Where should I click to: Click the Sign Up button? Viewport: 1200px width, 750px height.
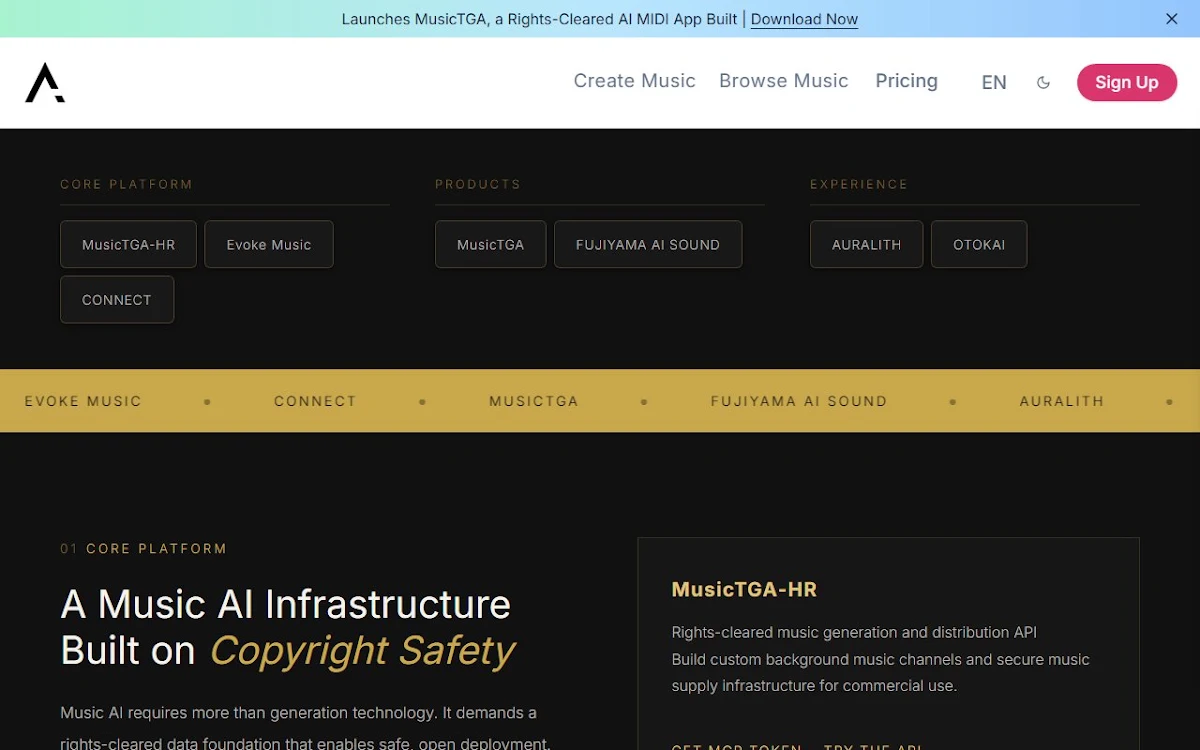click(1127, 83)
